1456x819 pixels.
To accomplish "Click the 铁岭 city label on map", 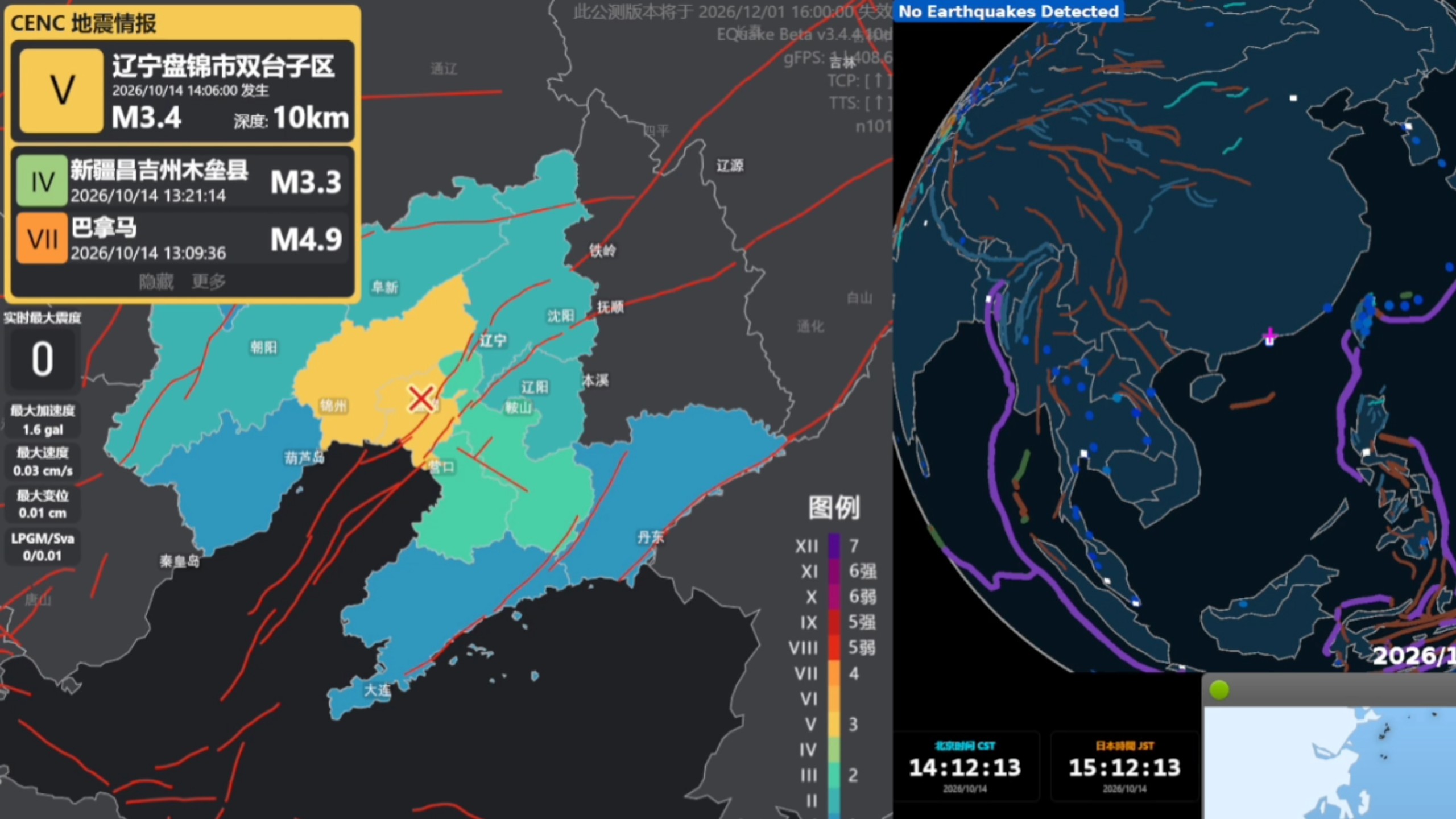I will click(x=602, y=250).
